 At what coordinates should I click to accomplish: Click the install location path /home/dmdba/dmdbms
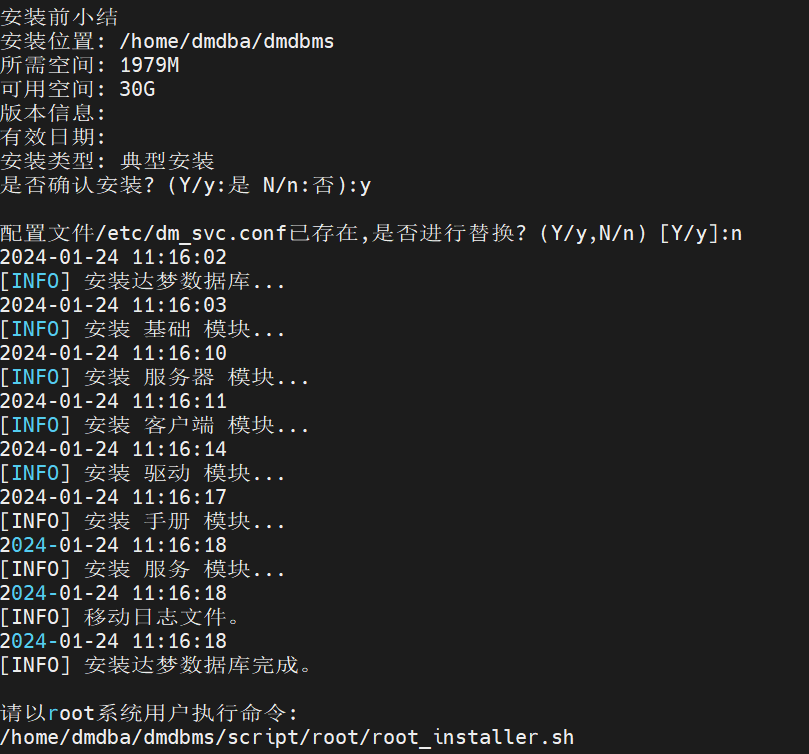(226, 41)
